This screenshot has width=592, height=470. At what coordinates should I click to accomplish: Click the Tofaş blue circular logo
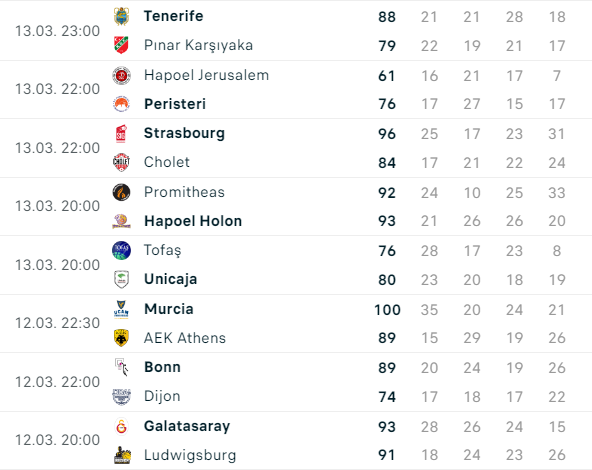coord(121,250)
